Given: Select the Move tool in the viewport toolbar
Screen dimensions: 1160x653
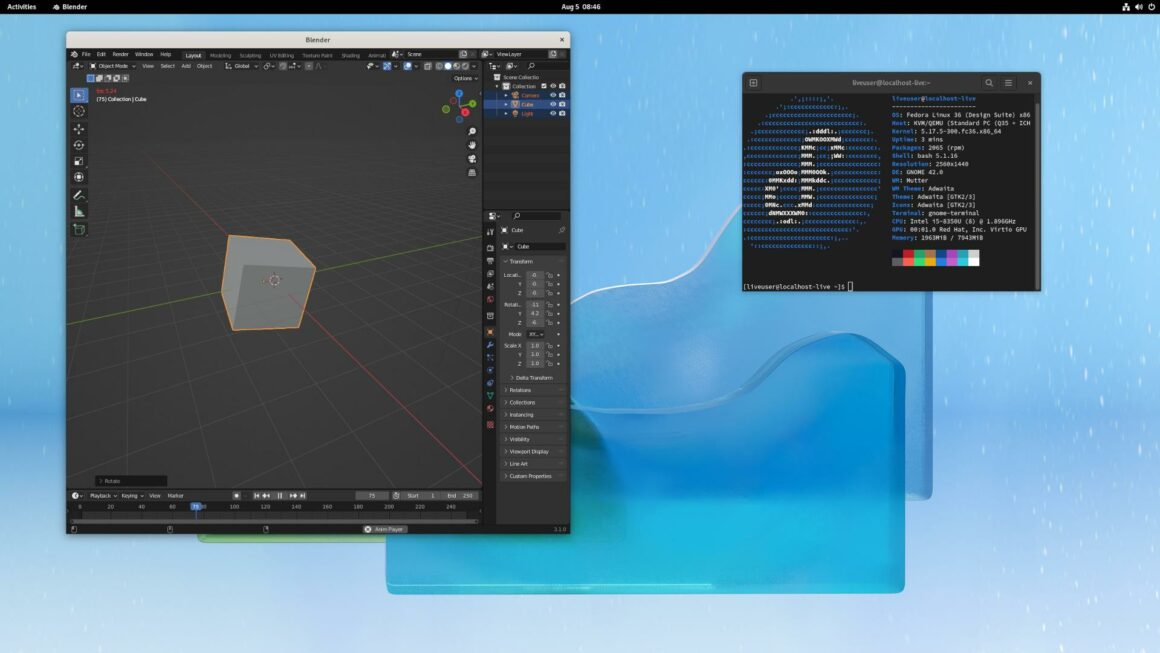Looking at the screenshot, I should click(x=80, y=129).
